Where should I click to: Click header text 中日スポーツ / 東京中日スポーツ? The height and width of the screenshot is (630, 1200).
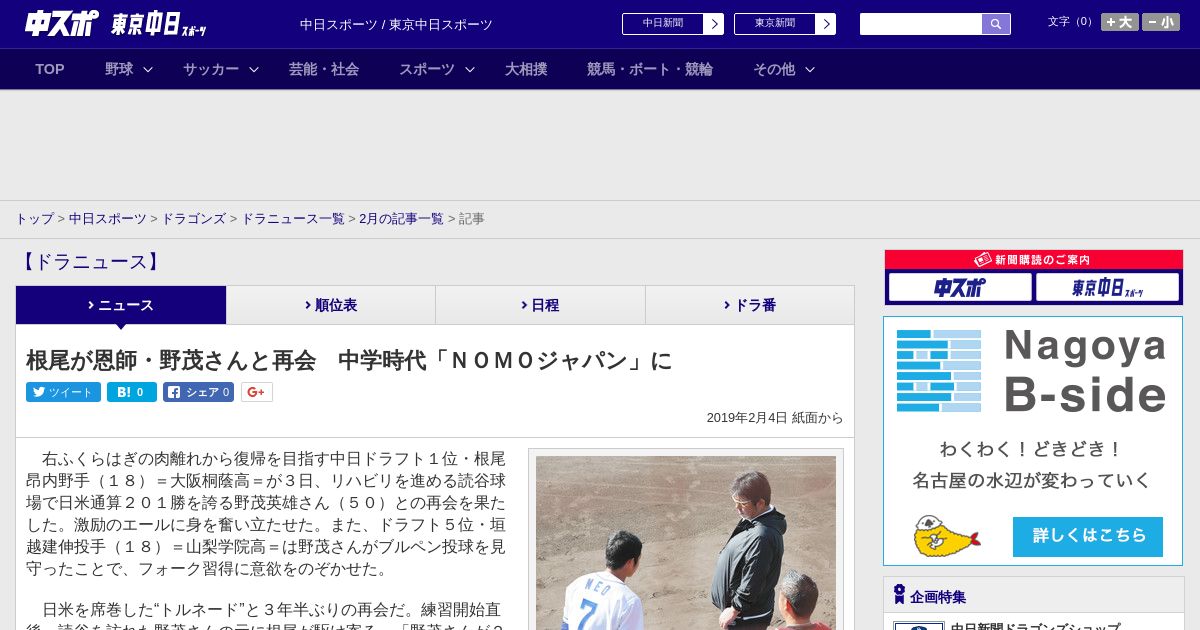(x=396, y=24)
